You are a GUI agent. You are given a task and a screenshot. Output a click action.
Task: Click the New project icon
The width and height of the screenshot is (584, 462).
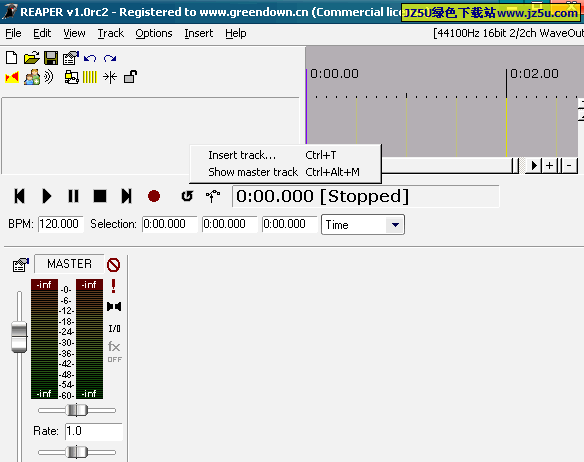[12, 58]
